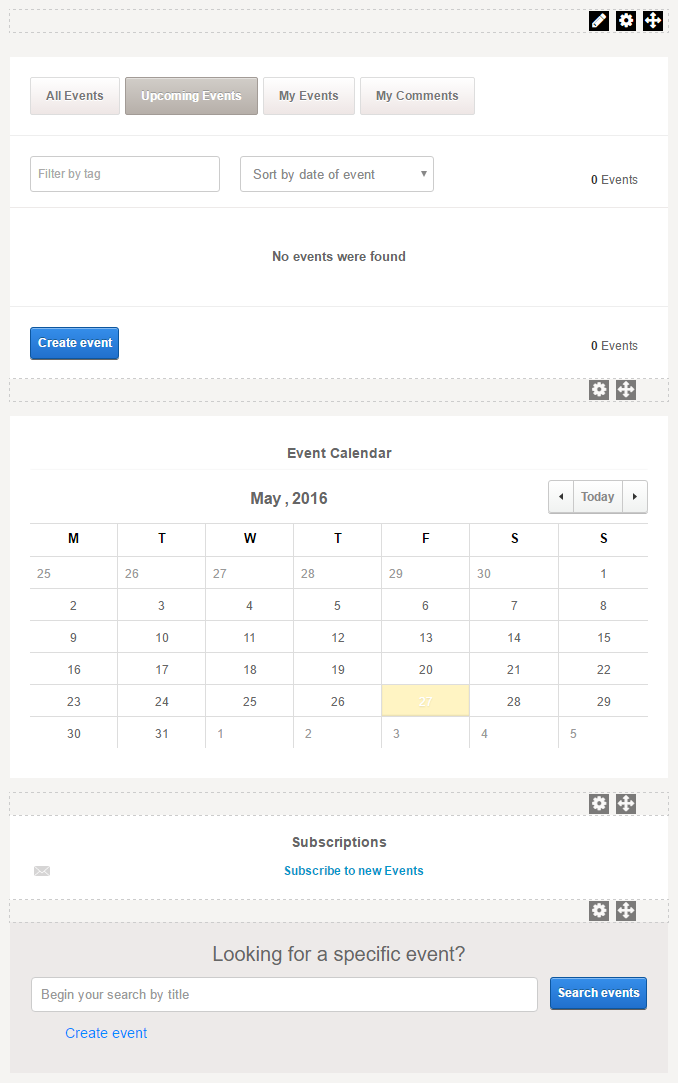Go to the previous month in the calendar
678x1083 pixels.
pyautogui.click(x=561, y=497)
